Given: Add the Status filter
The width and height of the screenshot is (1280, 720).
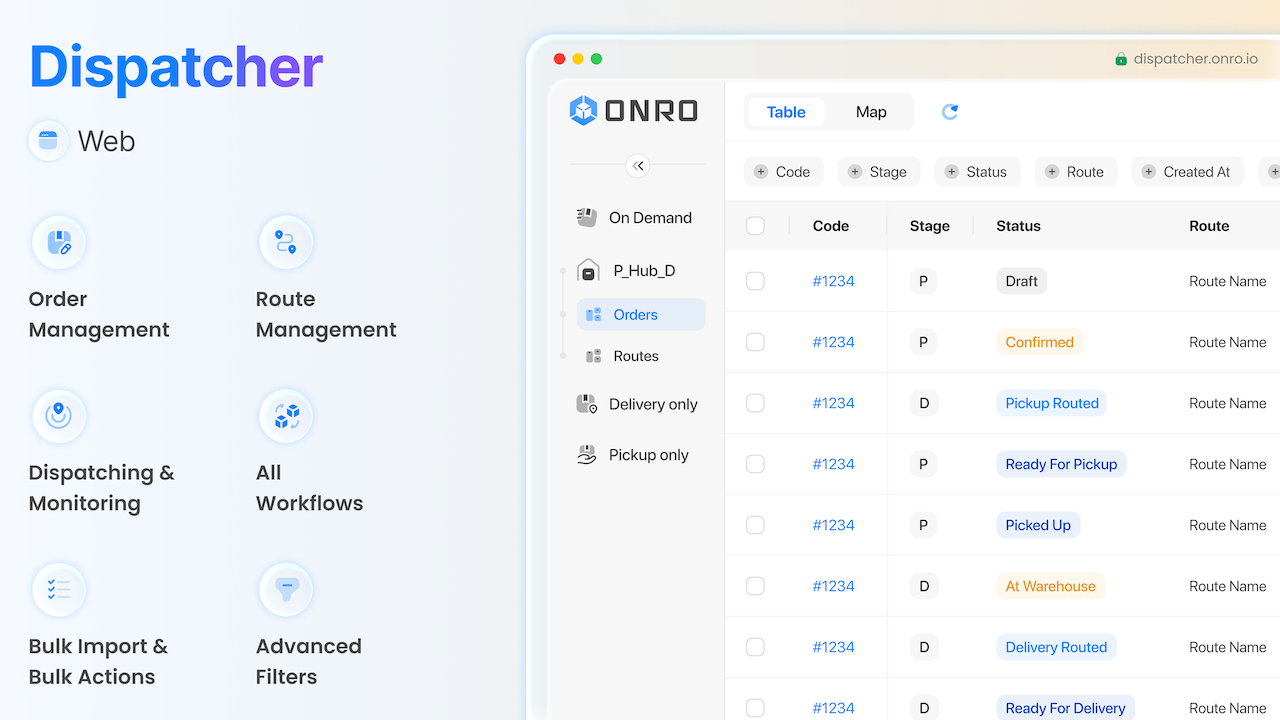Looking at the screenshot, I should [977, 172].
